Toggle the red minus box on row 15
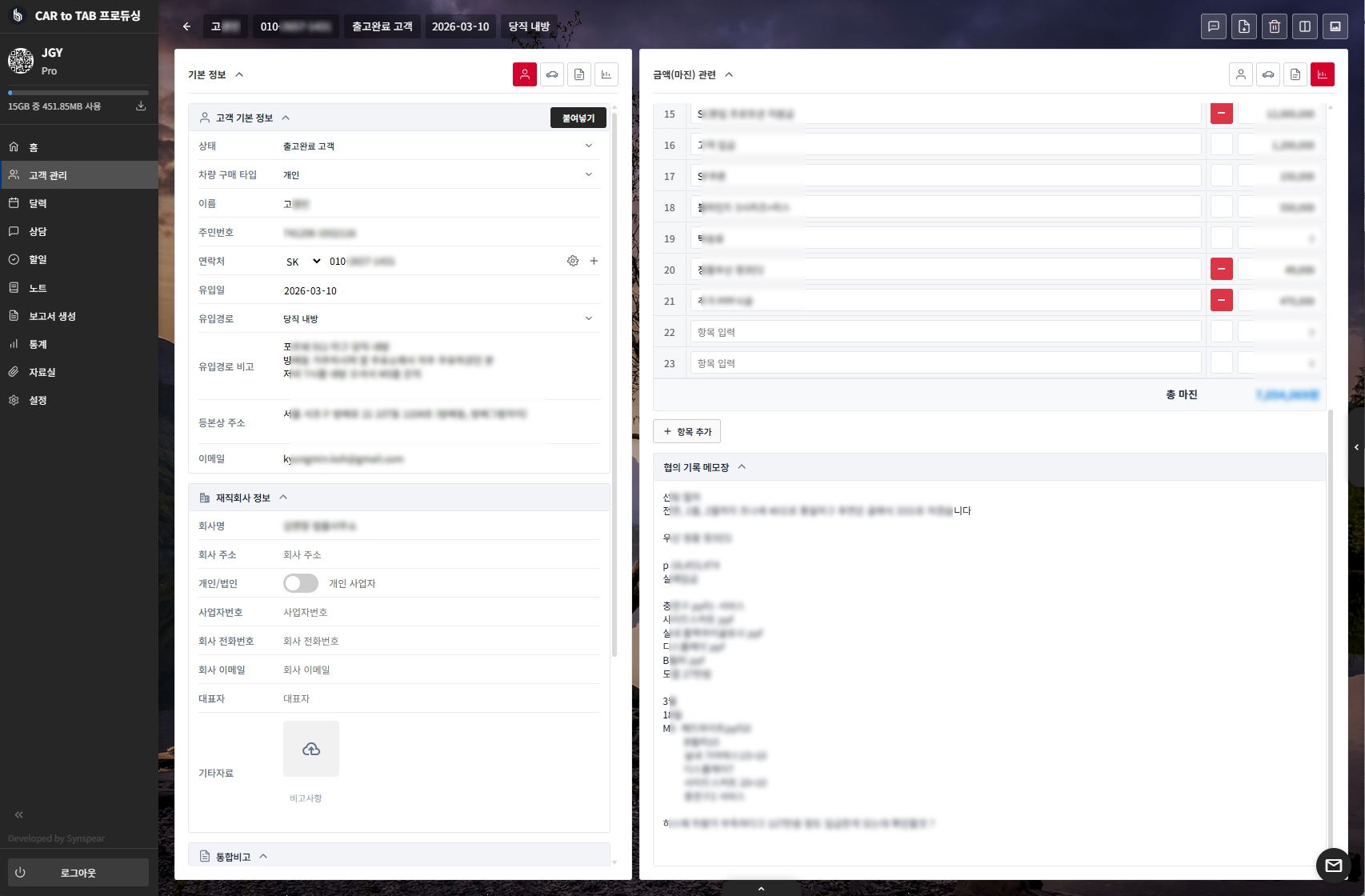The image size is (1365, 896). 1221,114
